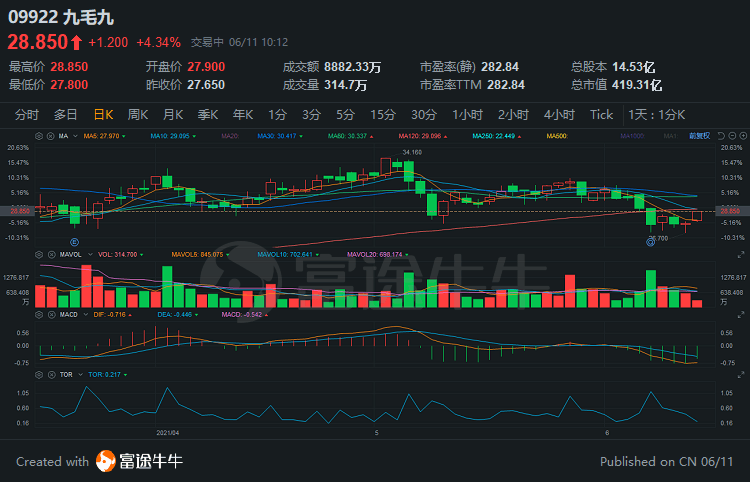Remove the TOR indicator panel
Image resolution: width=750 pixels, height=482 pixels.
pyautogui.click(x=50, y=374)
